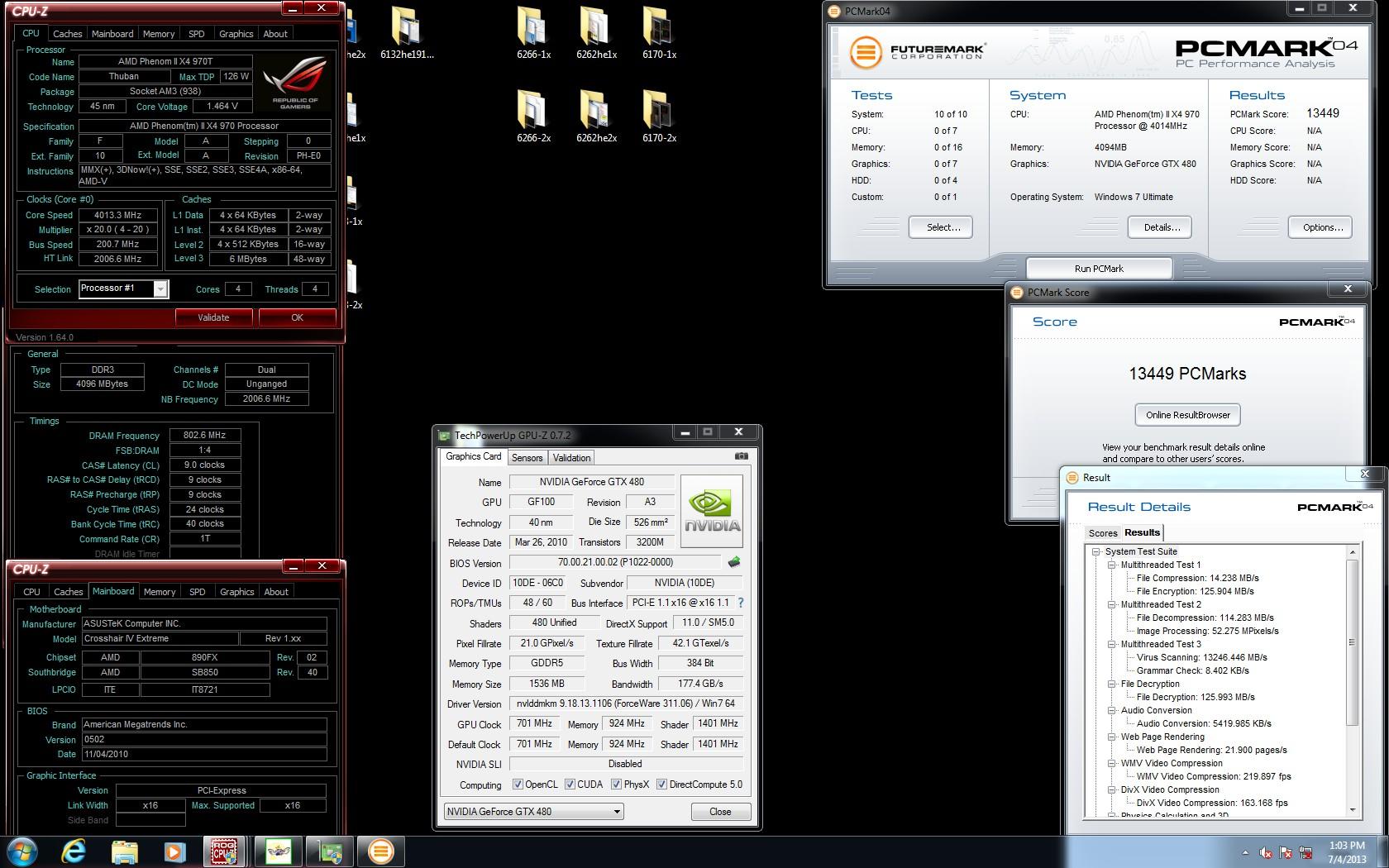
Task: Open system Details... in PCMark04
Action: coord(1161,227)
